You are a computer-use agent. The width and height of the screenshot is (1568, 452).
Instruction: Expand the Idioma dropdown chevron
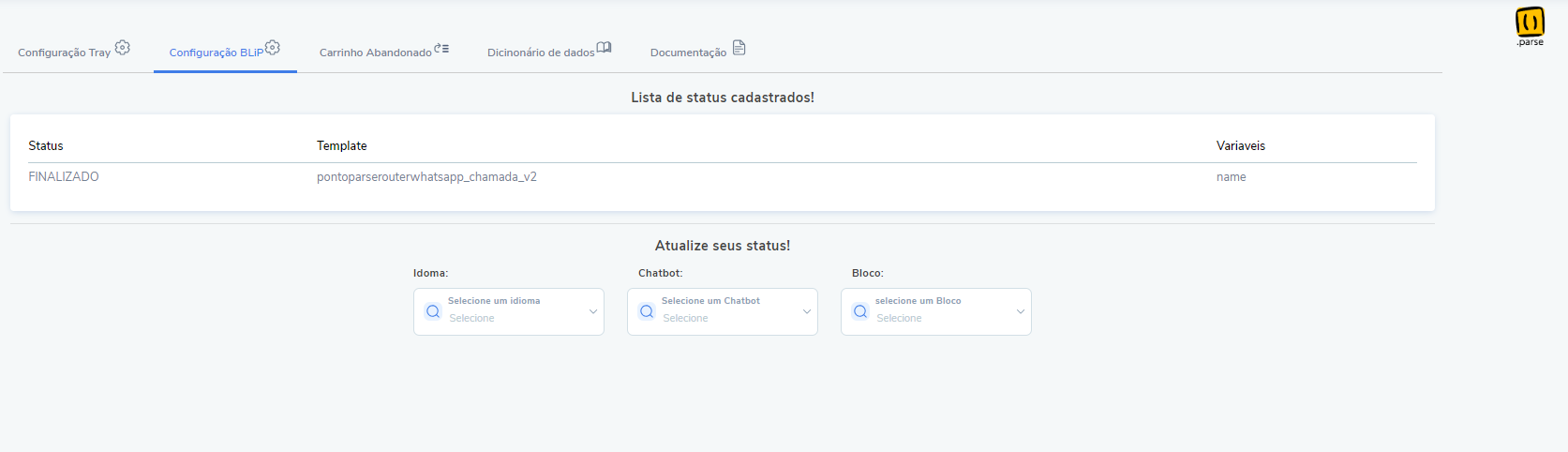593,311
